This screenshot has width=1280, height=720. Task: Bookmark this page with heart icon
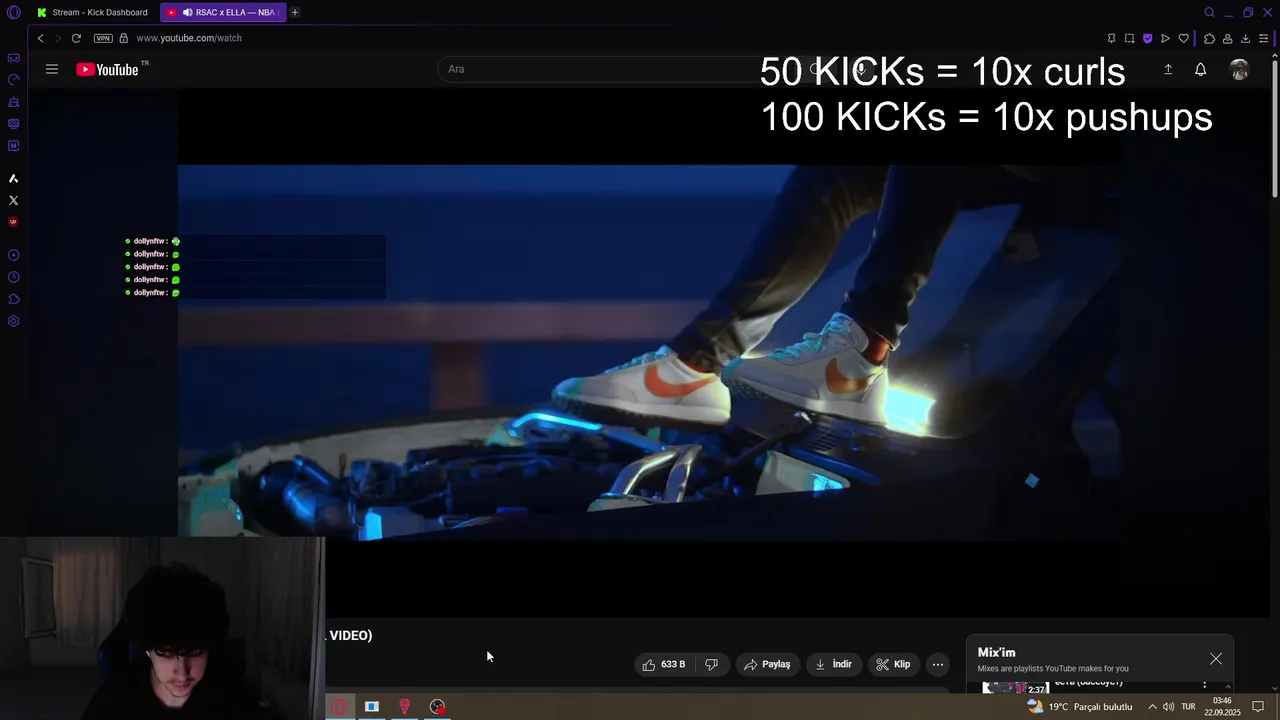(x=1183, y=38)
